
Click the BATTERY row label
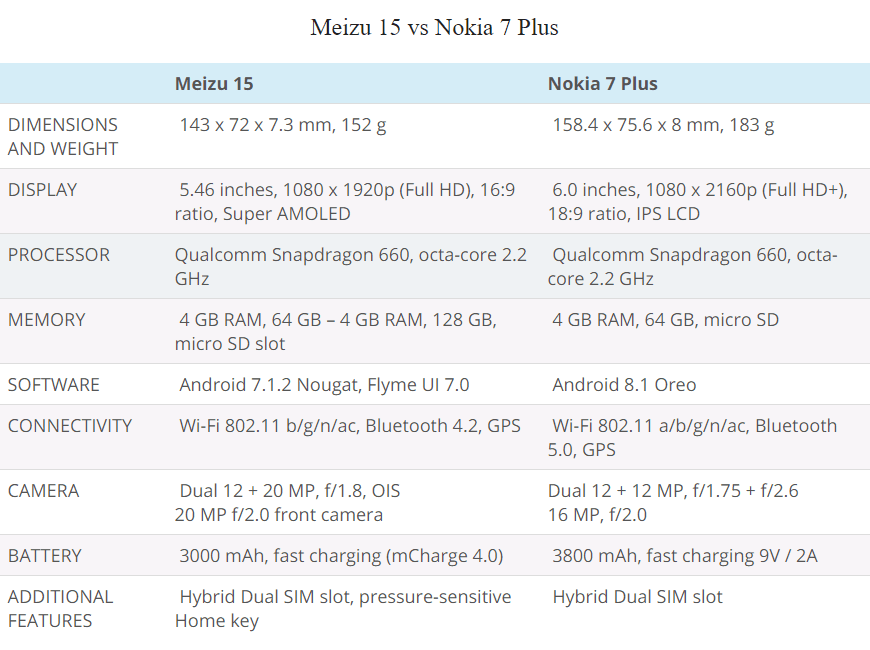(x=45, y=556)
